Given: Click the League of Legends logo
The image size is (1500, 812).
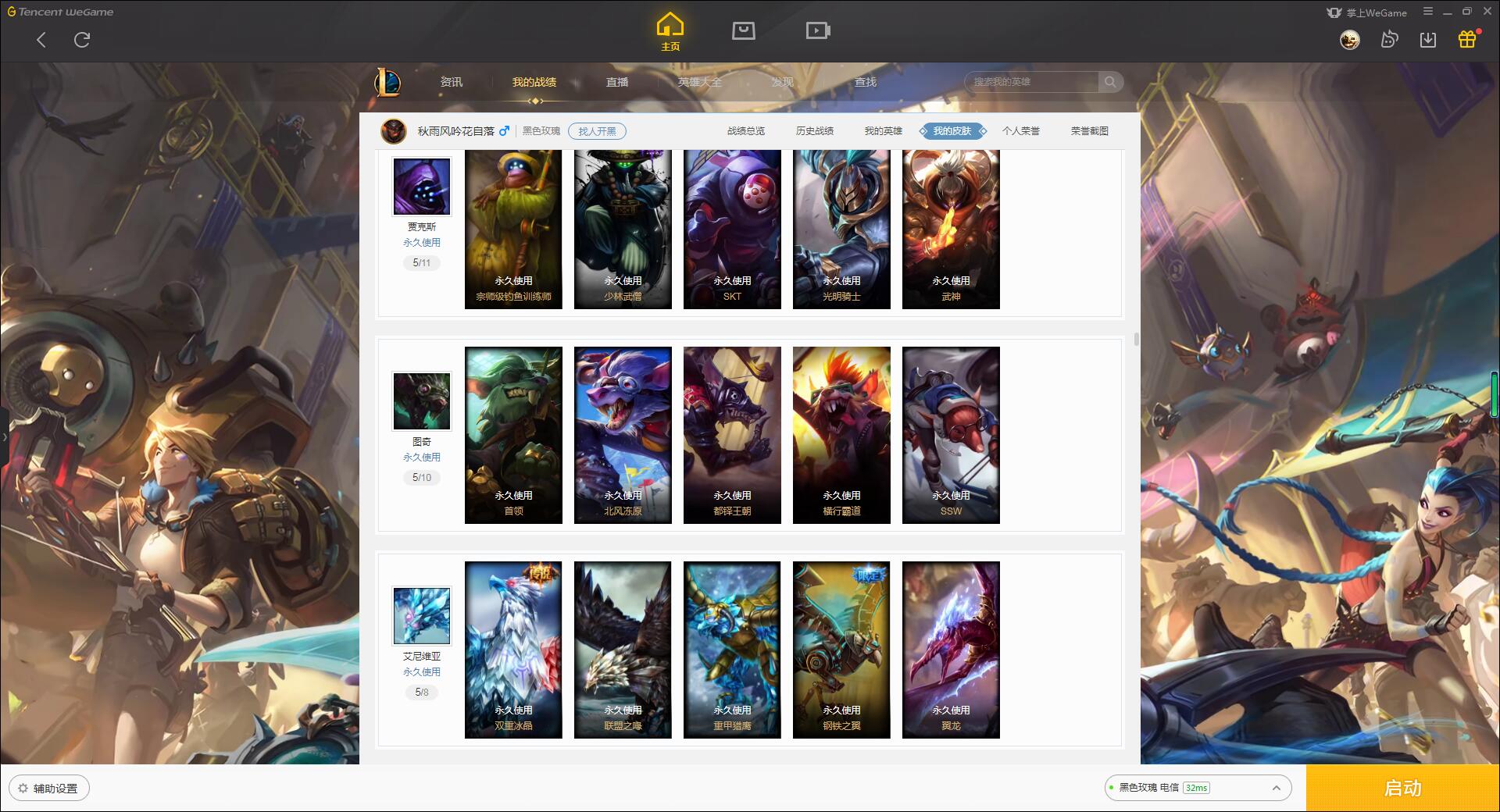Looking at the screenshot, I should click(387, 82).
